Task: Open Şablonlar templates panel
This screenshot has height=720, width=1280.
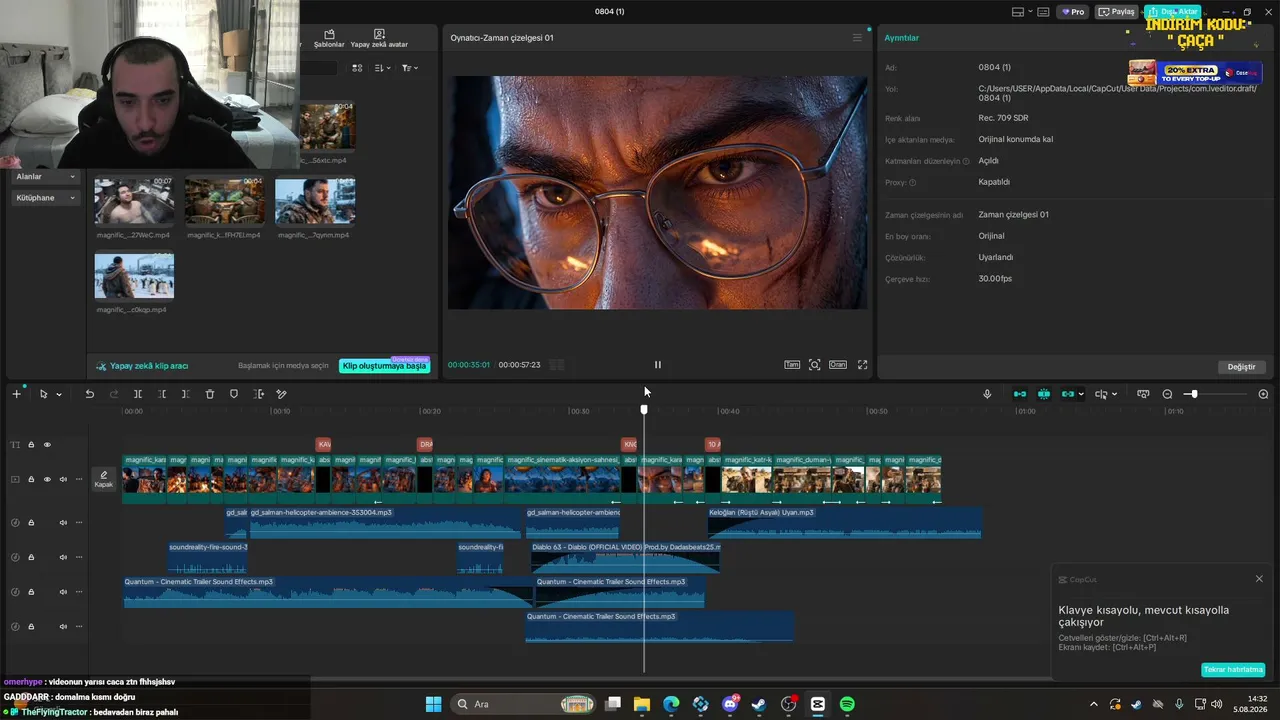Action: click(329, 39)
